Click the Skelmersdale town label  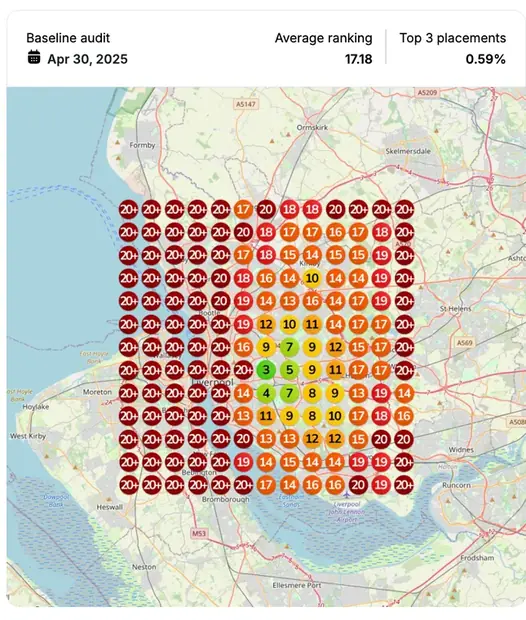(408, 151)
